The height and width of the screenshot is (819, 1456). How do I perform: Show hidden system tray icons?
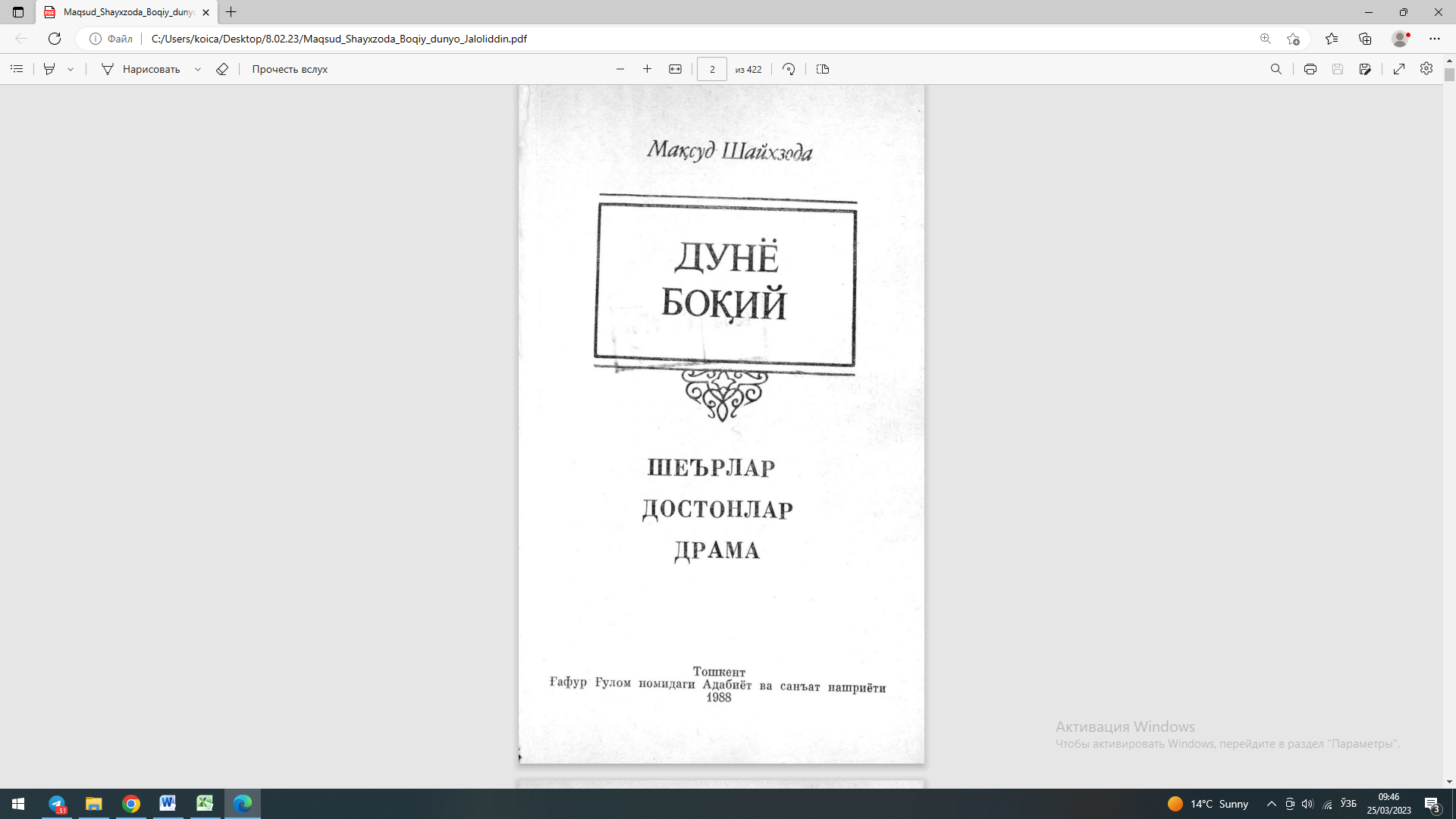pos(1272,804)
